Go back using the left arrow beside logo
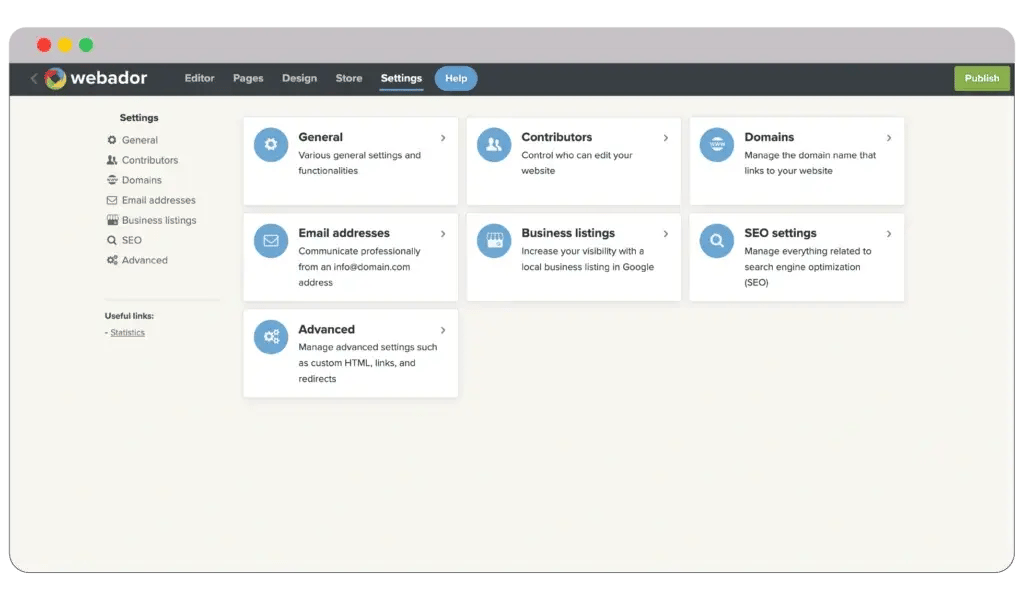Viewport: 1024px width, 600px height. 33,78
